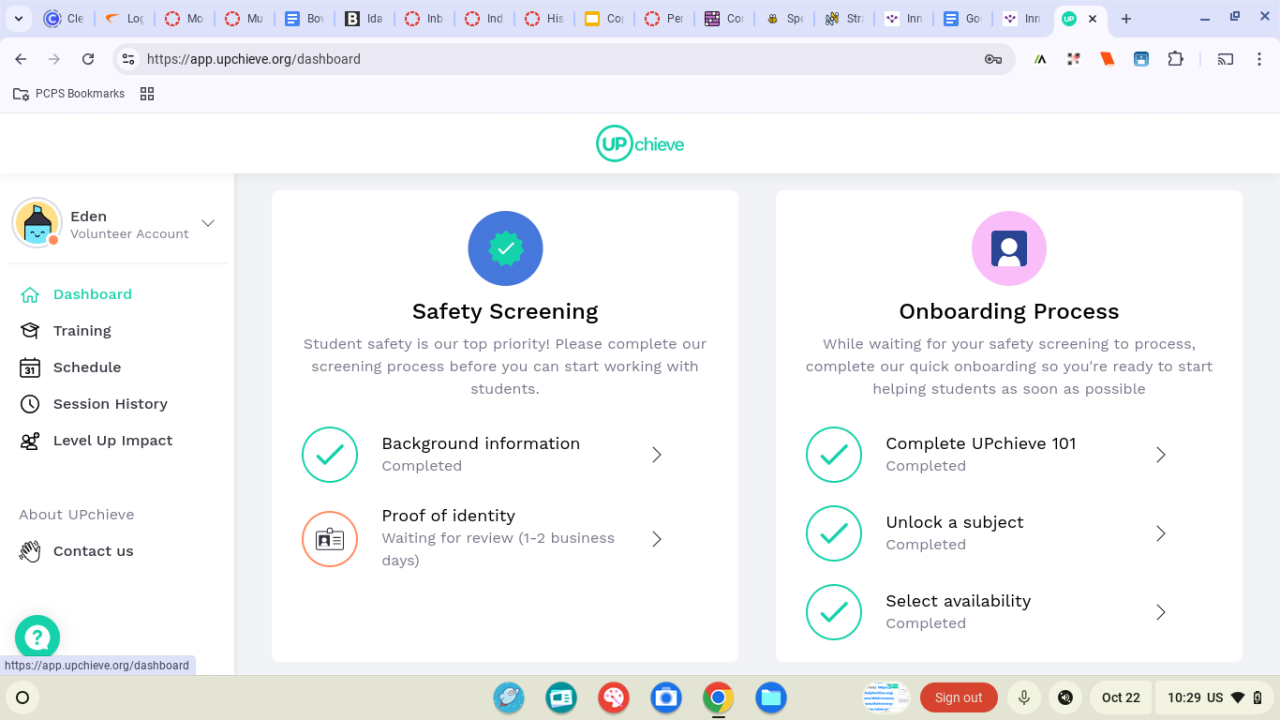Close the active UPchieve tab
Image resolution: width=1280 pixels, height=720 pixels.
click(1092, 19)
